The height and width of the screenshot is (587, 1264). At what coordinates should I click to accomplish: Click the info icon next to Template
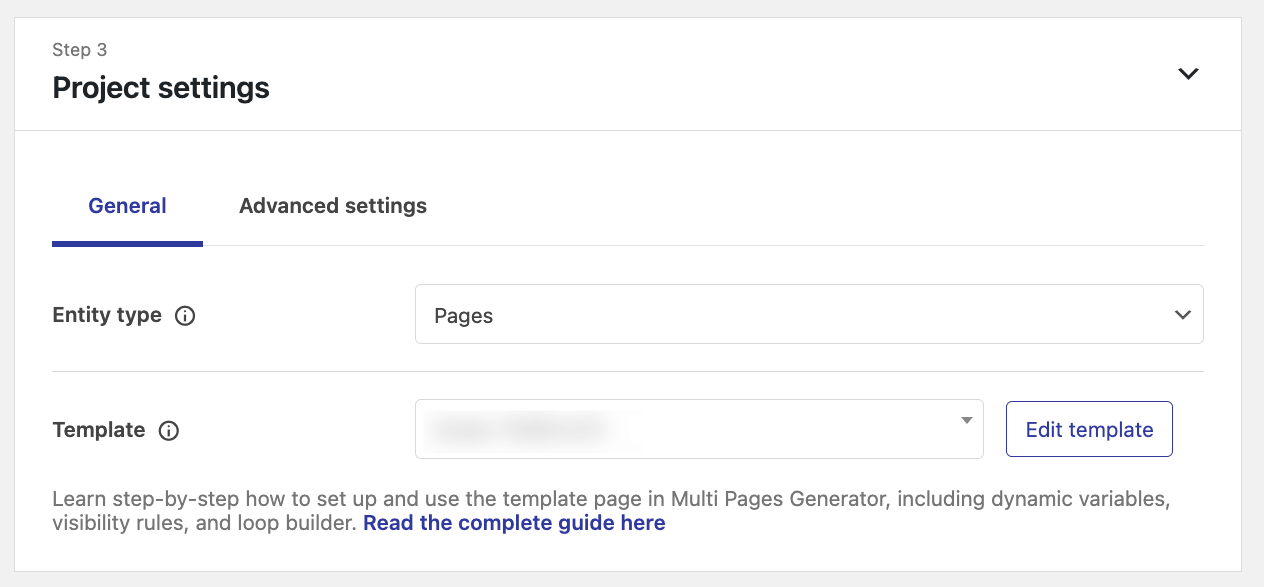pos(169,431)
